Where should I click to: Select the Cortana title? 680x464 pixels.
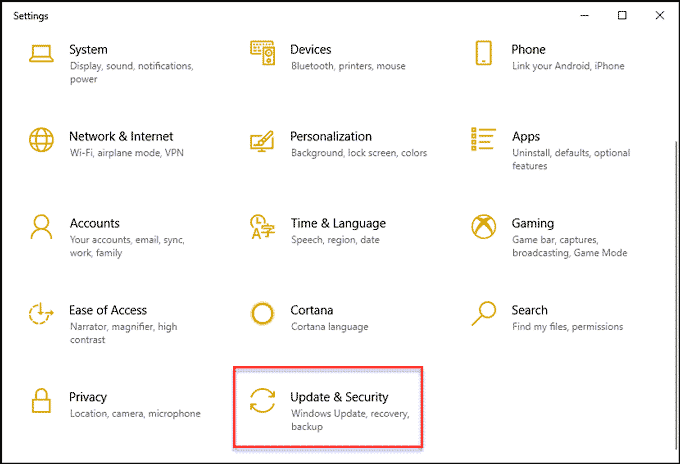click(x=312, y=310)
